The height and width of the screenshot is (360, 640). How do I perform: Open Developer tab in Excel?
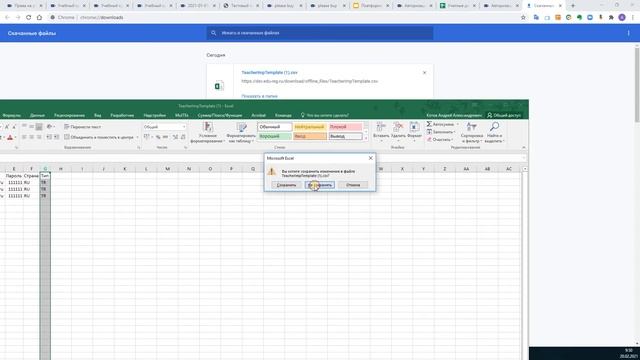click(x=122, y=116)
